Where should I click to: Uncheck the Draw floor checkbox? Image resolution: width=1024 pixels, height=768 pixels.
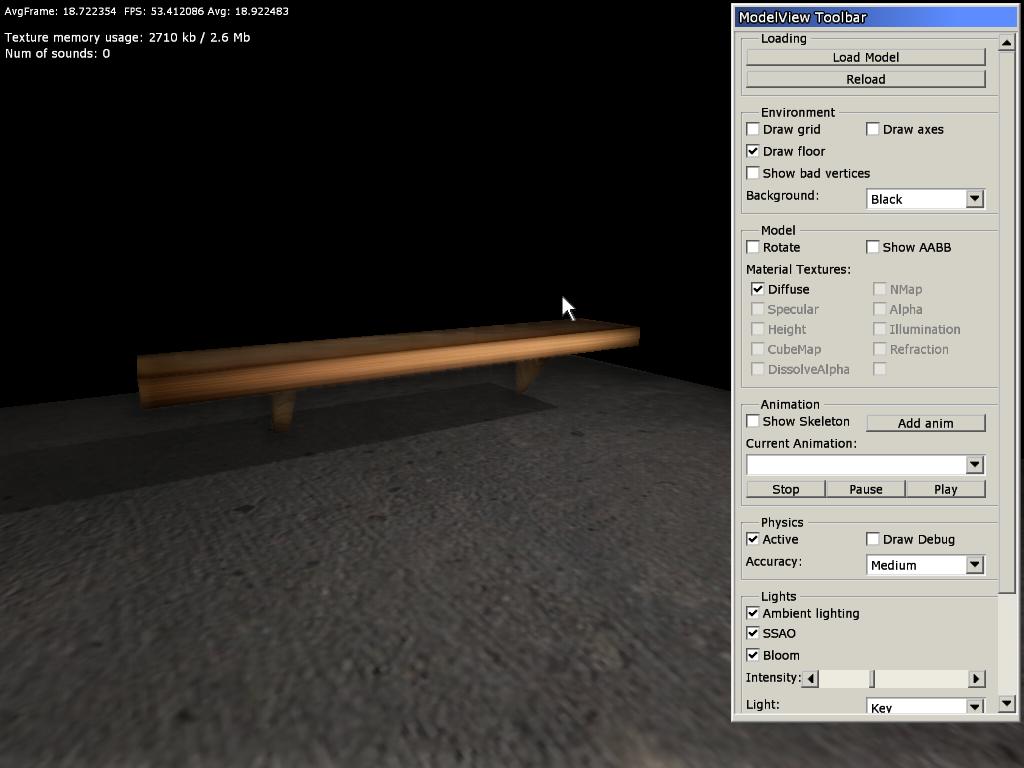(753, 151)
